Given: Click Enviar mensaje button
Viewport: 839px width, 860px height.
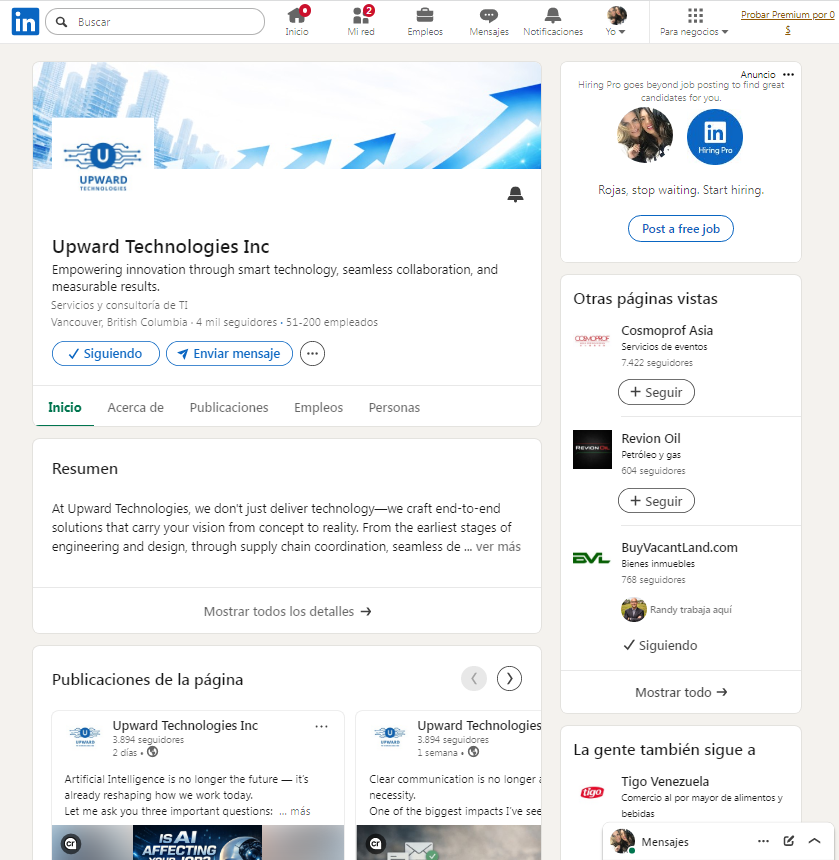Looking at the screenshot, I should (x=229, y=354).
